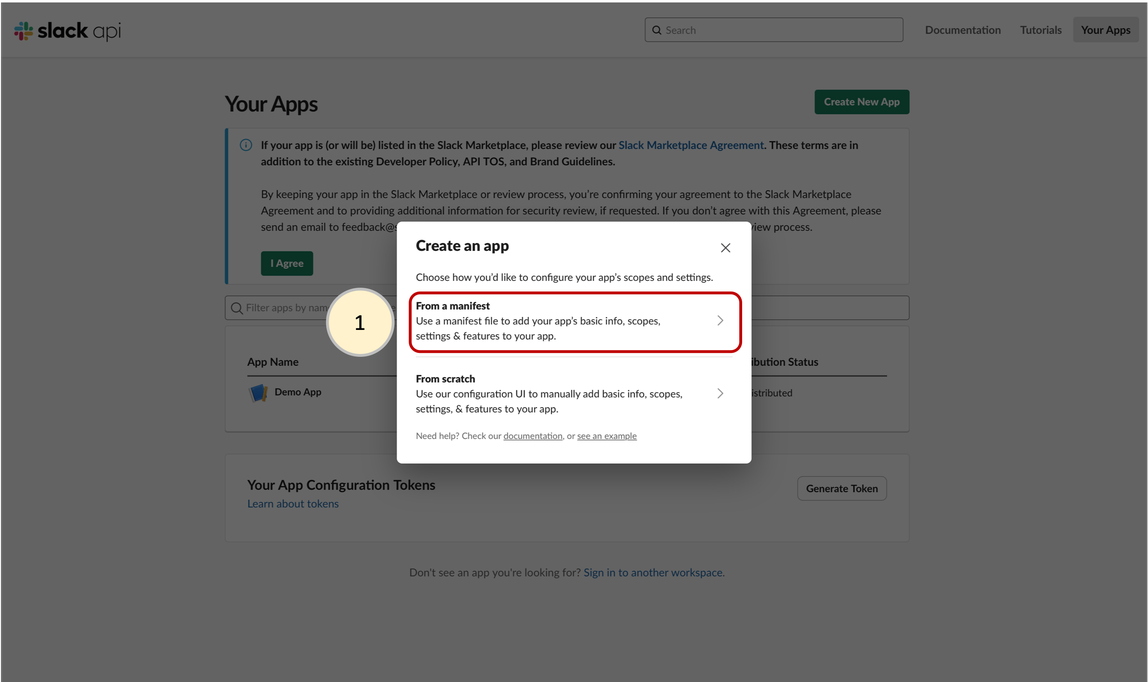Screen dimensions: 1148x682
Task: Click the Slack API logo
Action: [x=67, y=31]
